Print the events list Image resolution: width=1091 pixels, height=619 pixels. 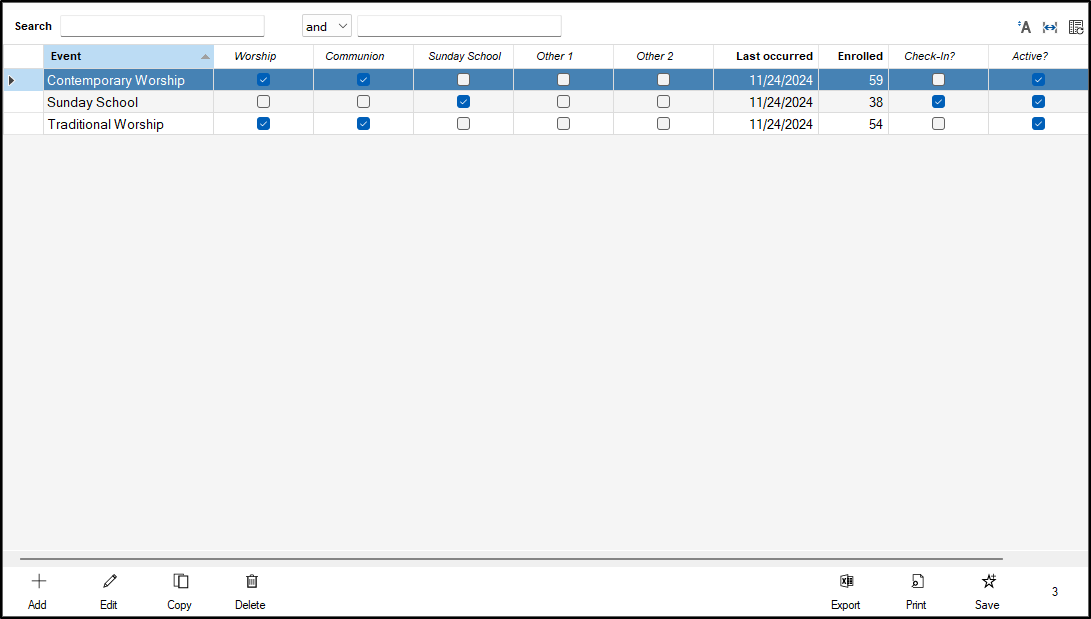(x=916, y=582)
